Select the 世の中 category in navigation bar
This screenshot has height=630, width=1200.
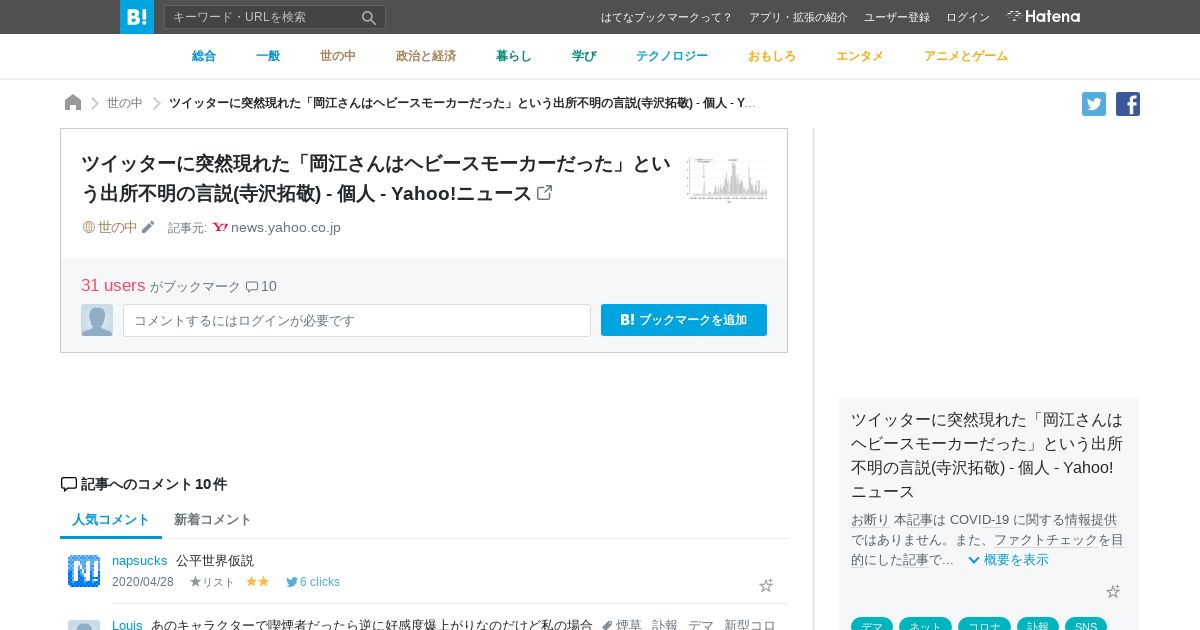[x=338, y=56]
